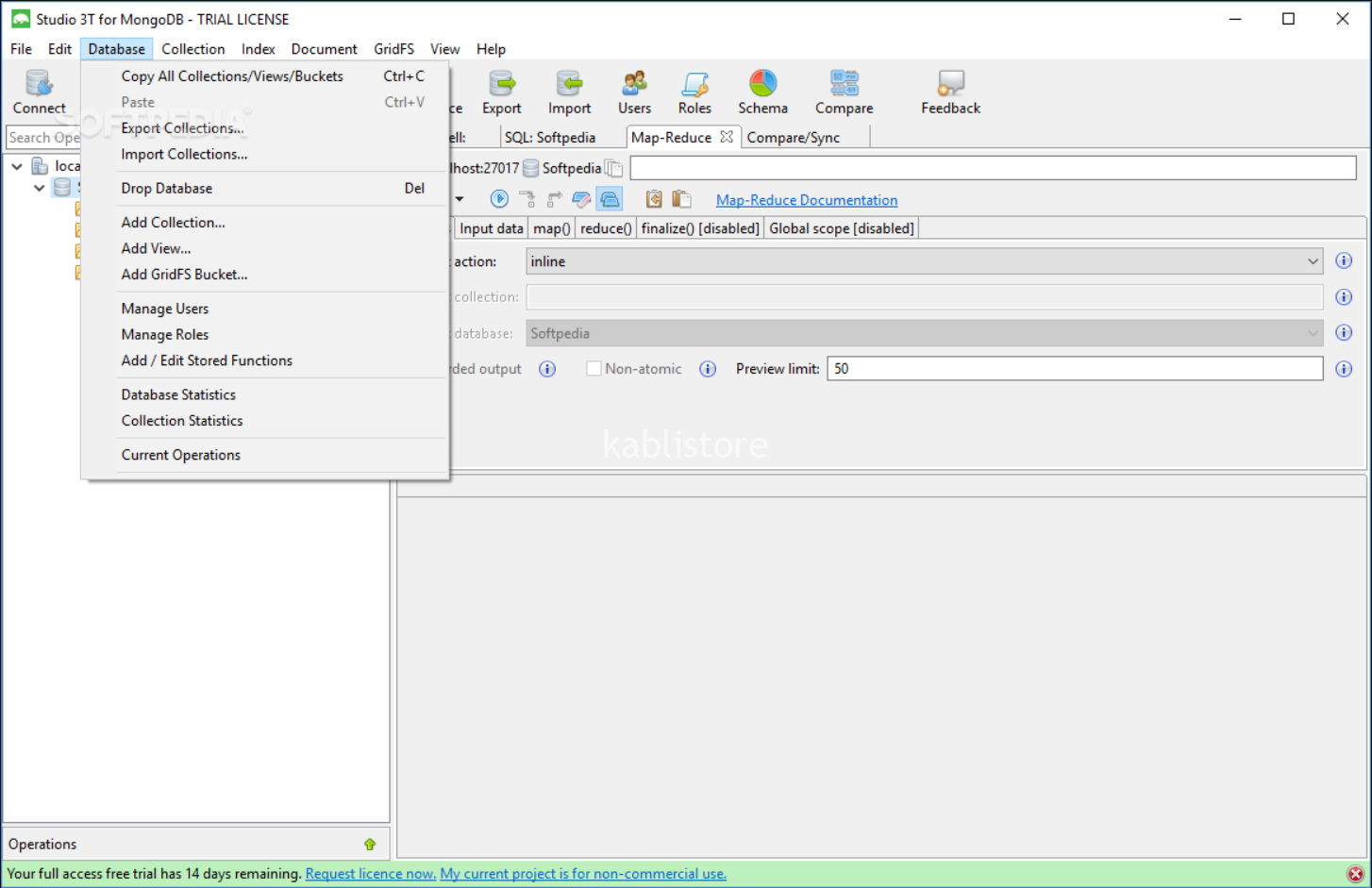Viewport: 1372px width, 888px height.
Task: Click the Request licence now link
Action: 371,874
